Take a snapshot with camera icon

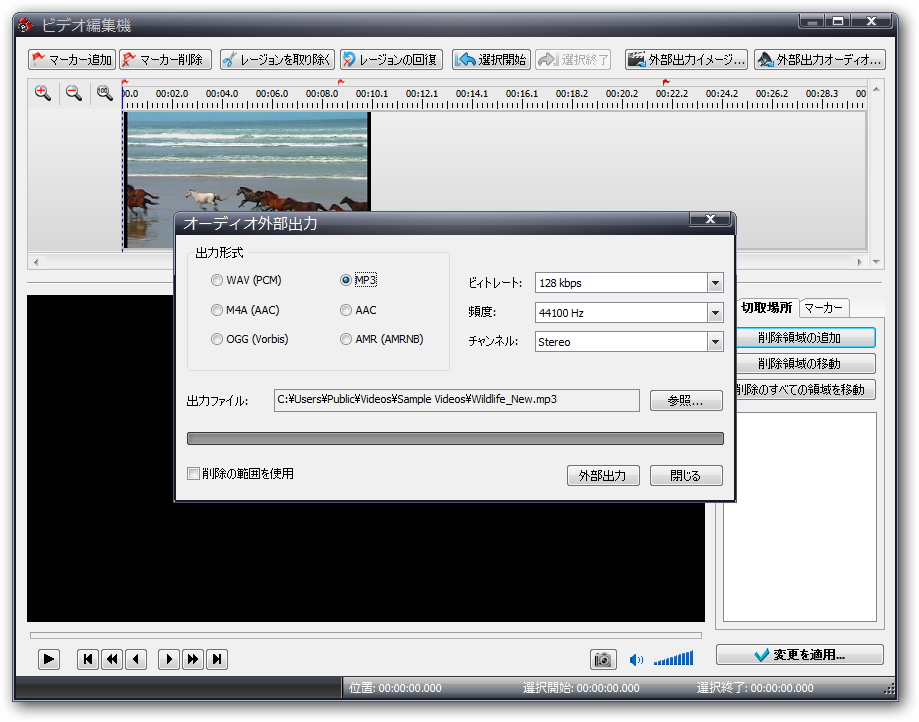click(603, 659)
